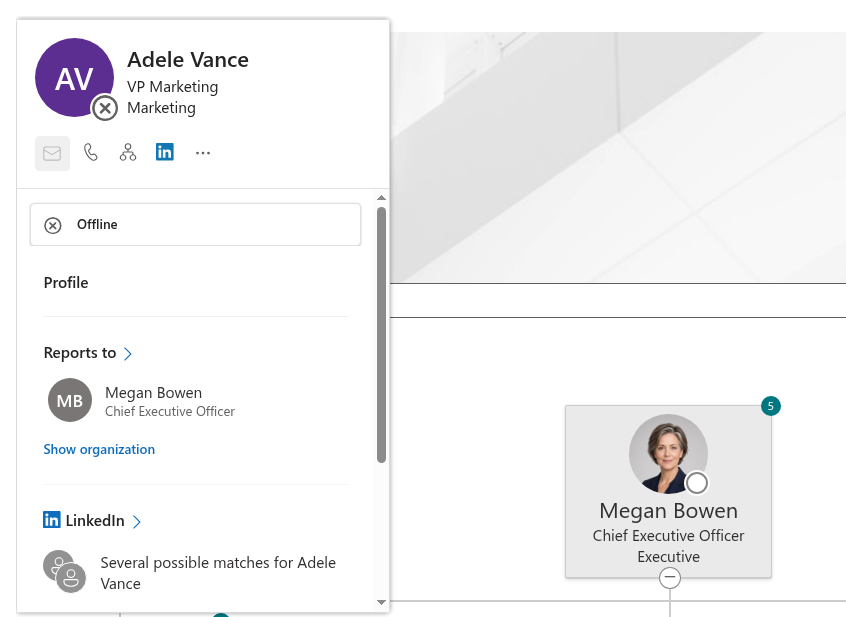Click Megan Bowen's name in the org chart card
The width and height of the screenshot is (846, 617).
(x=668, y=510)
